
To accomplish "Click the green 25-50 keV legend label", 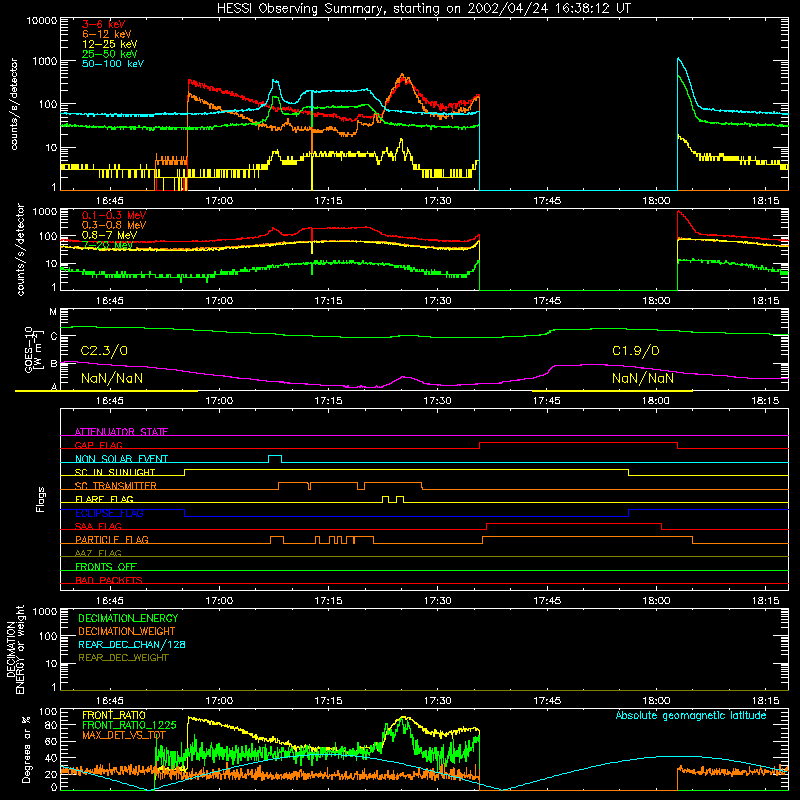I will (x=110, y=54).
